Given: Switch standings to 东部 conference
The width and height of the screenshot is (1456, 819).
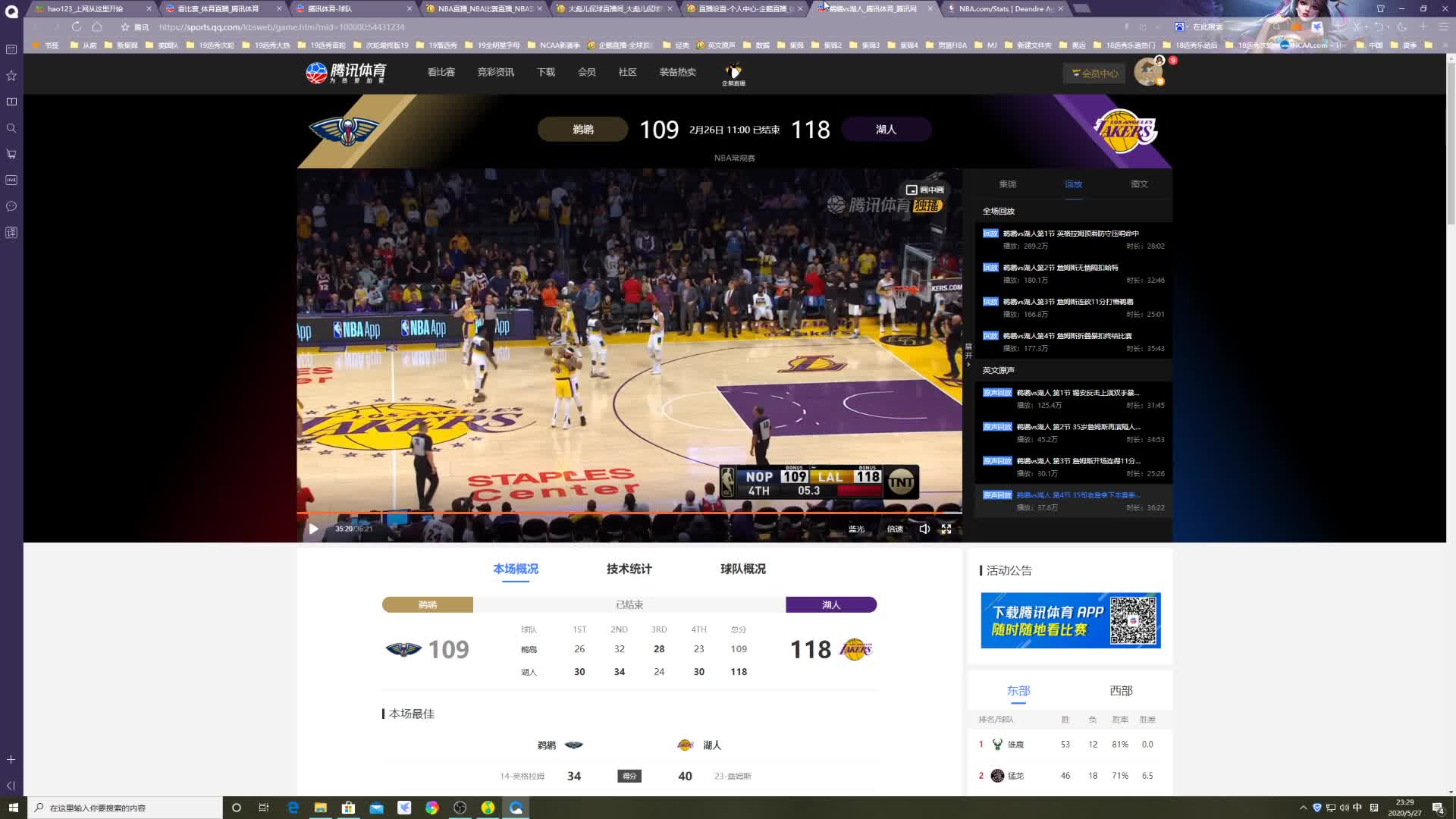Looking at the screenshot, I should [x=1018, y=691].
